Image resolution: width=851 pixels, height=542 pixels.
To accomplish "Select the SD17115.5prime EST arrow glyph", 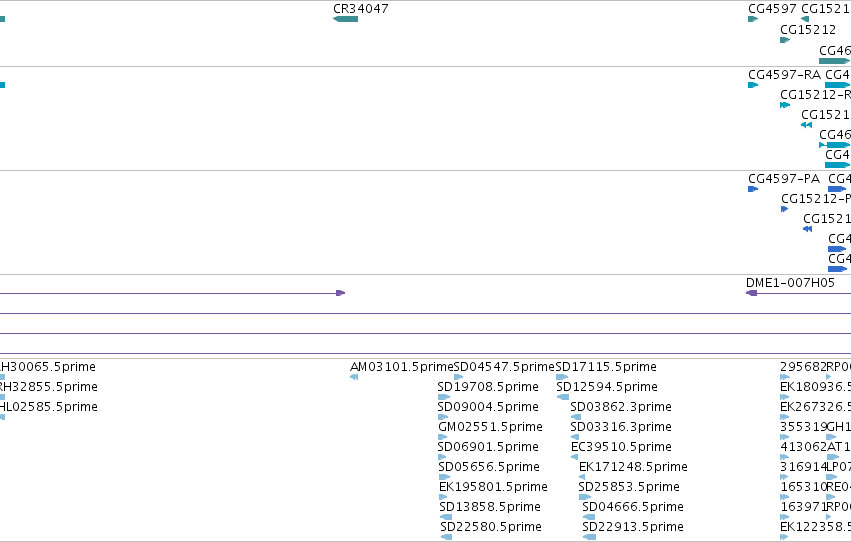I will click(x=562, y=377).
